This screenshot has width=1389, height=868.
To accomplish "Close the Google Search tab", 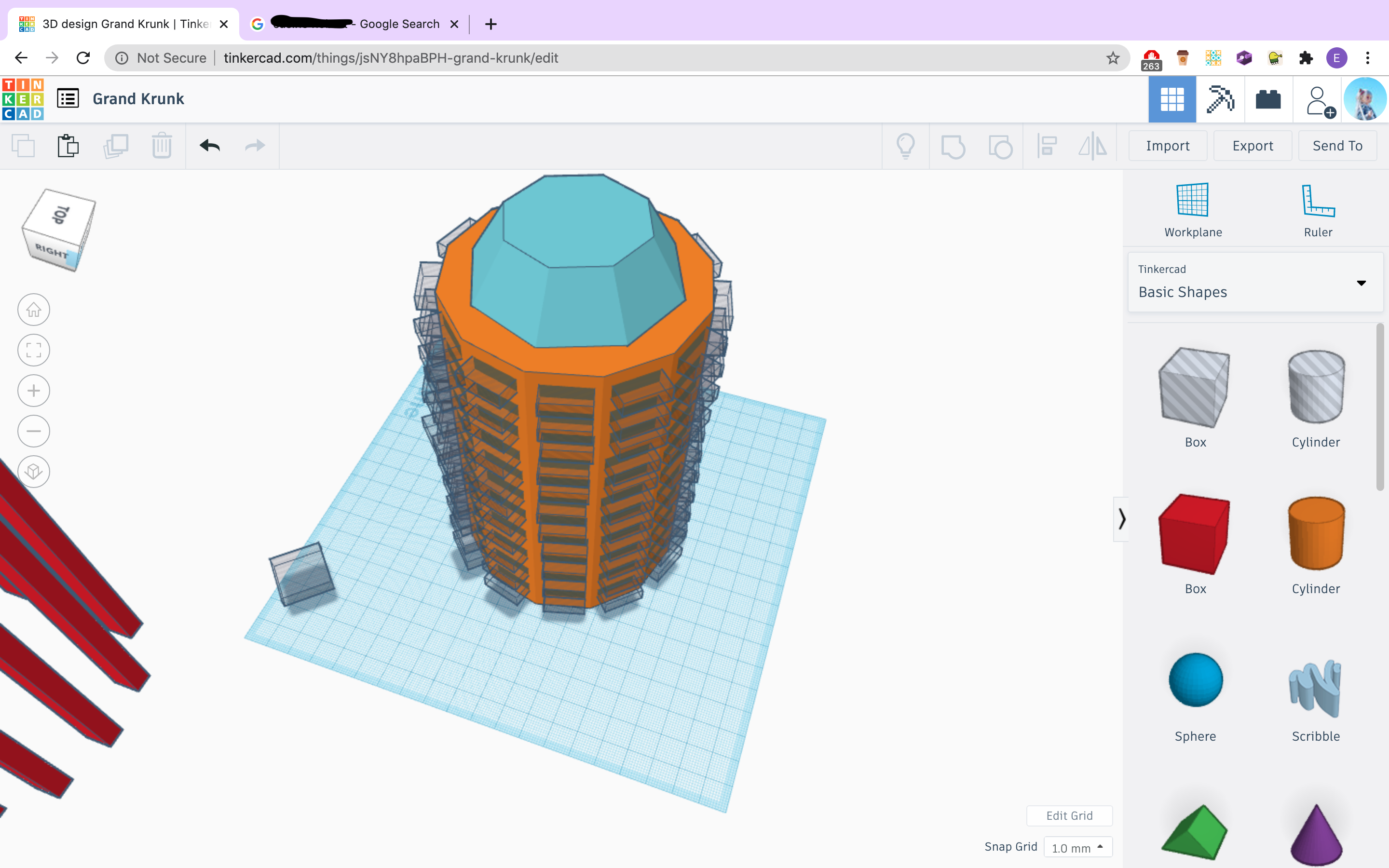I will pos(454,24).
